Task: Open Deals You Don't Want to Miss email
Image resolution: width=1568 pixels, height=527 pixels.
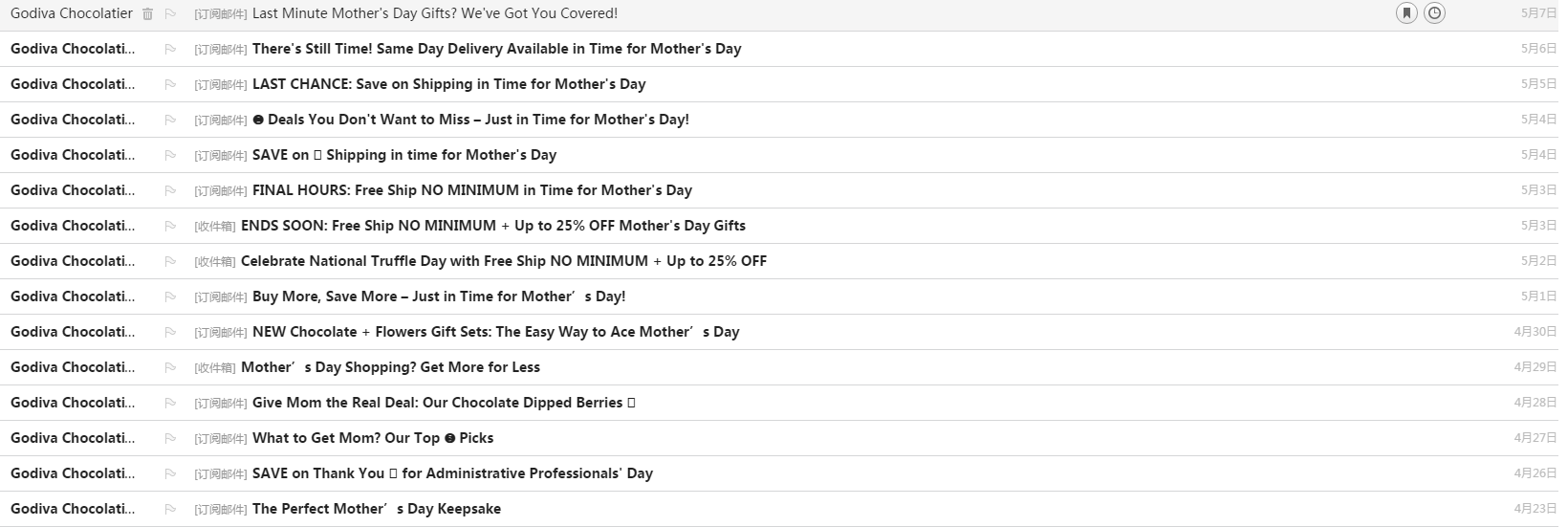Action: (x=477, y=120)
